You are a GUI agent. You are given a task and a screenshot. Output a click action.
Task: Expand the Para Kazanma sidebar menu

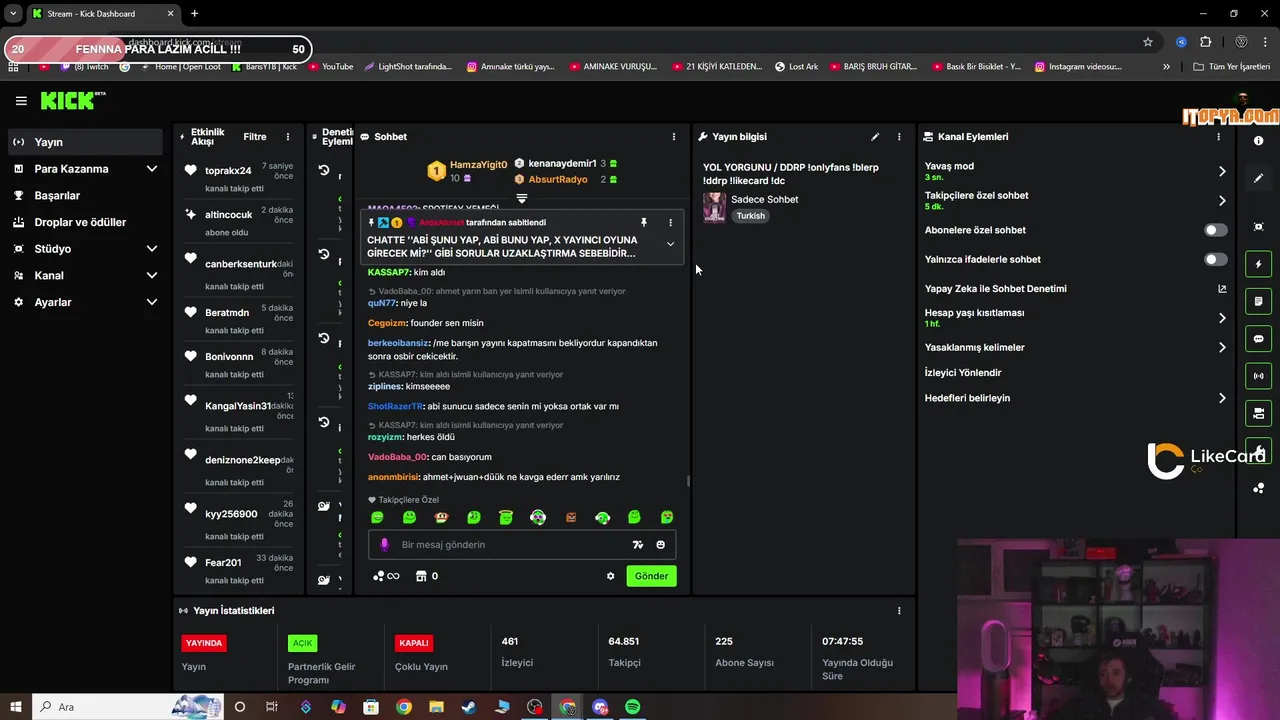pyautogui.click(x=85, y=169)
